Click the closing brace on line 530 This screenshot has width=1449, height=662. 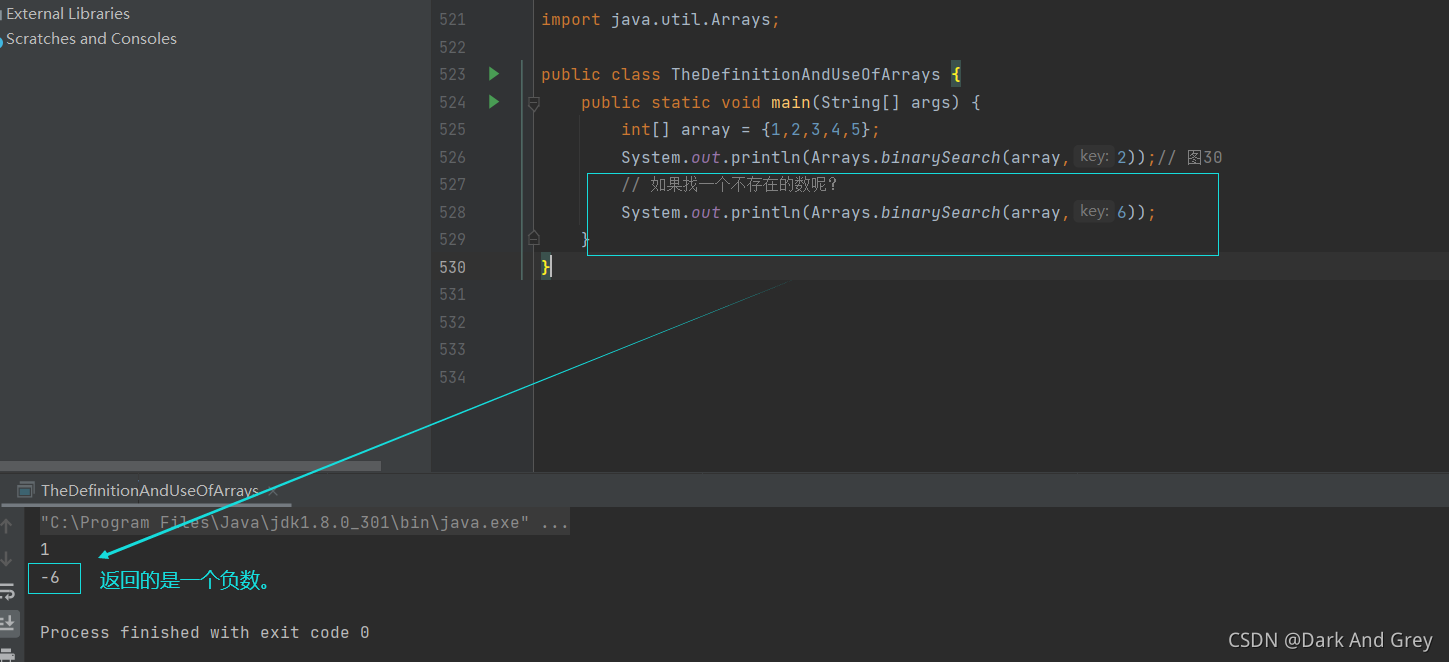(546, 267)
